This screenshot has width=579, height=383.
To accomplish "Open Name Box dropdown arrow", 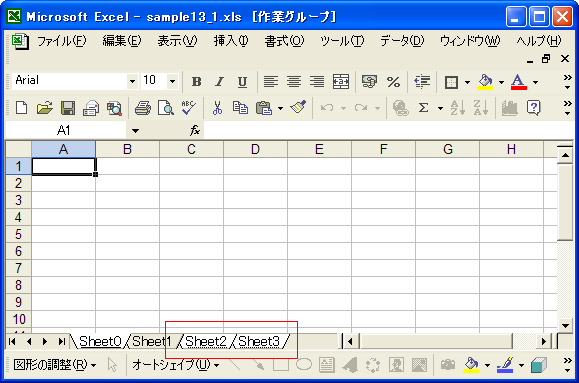I will 135,130.
